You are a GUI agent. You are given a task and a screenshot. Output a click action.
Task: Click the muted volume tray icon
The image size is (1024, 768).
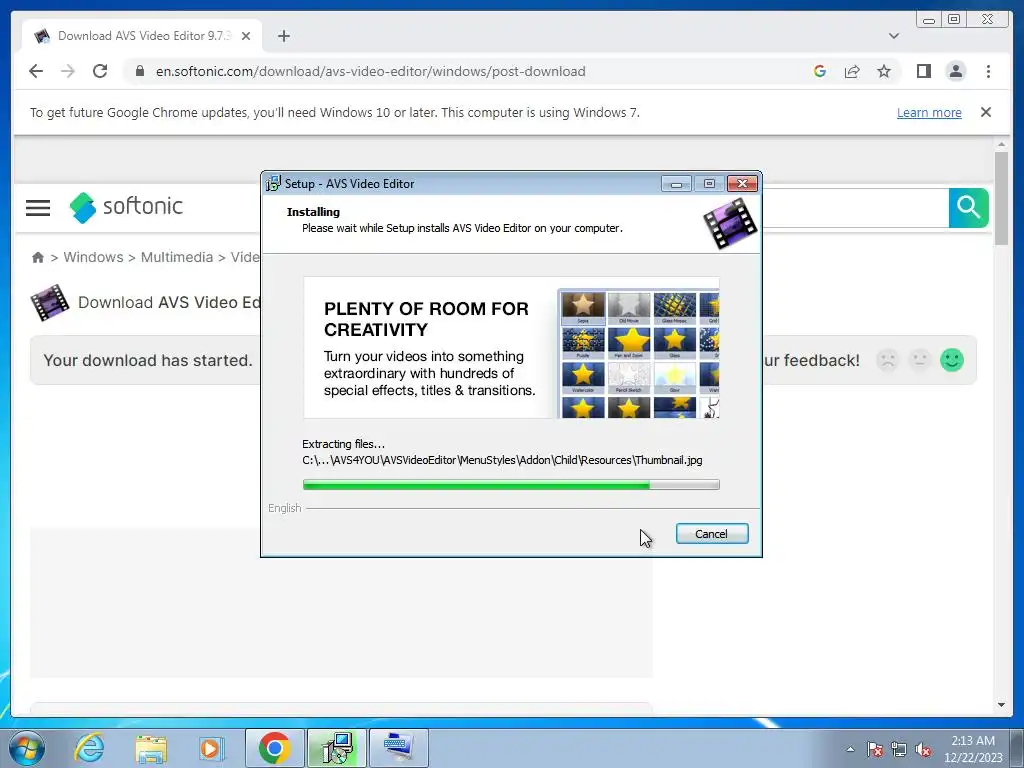[923, 749]
